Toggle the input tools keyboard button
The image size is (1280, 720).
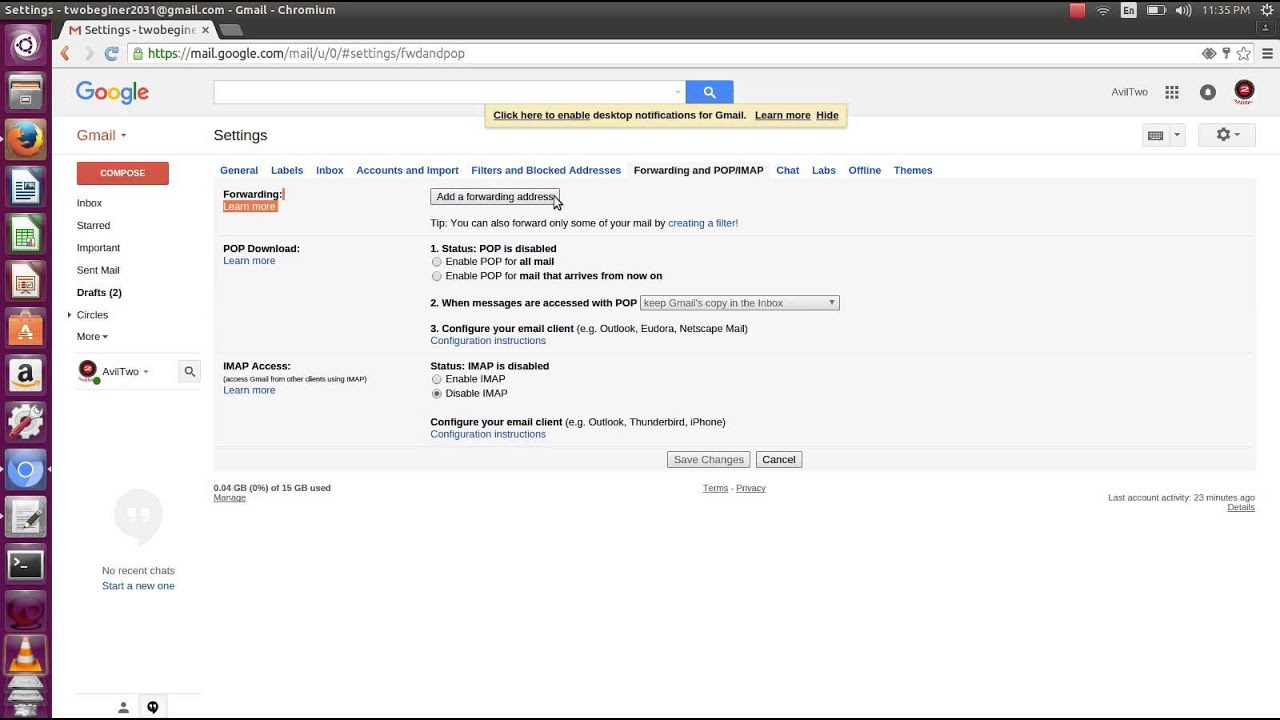pos(1156,135)
